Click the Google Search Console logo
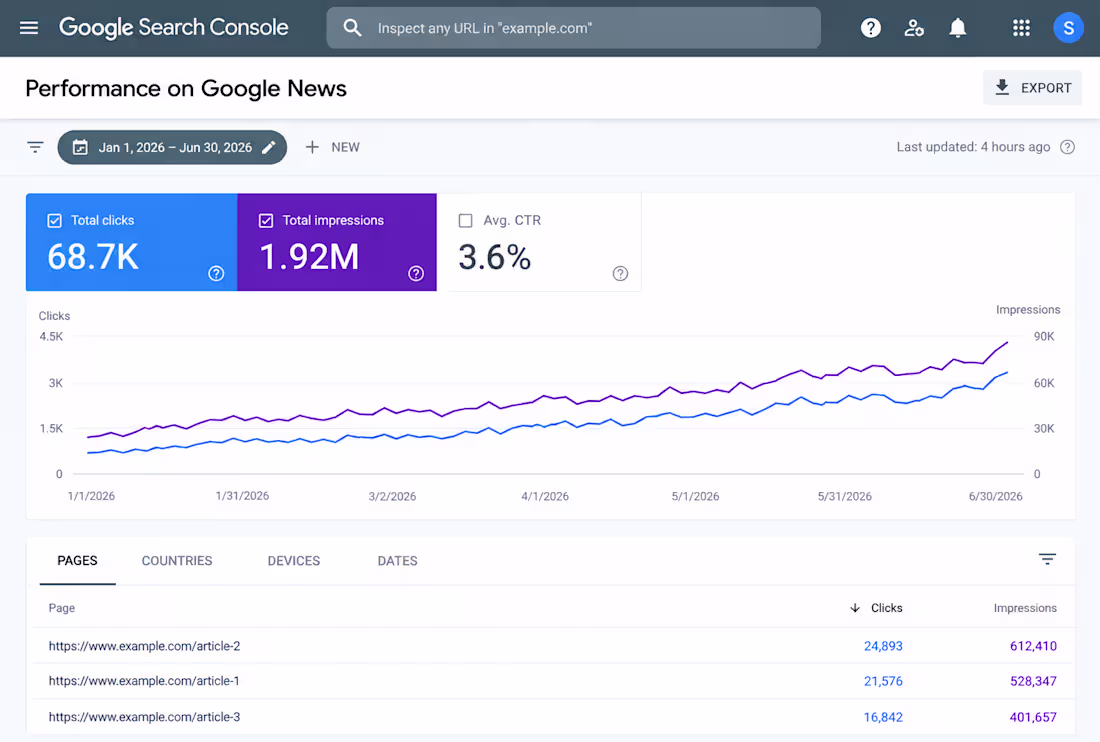Image resolution: width=1100 pixels, height=742 pixels. (x=173, y=27)
